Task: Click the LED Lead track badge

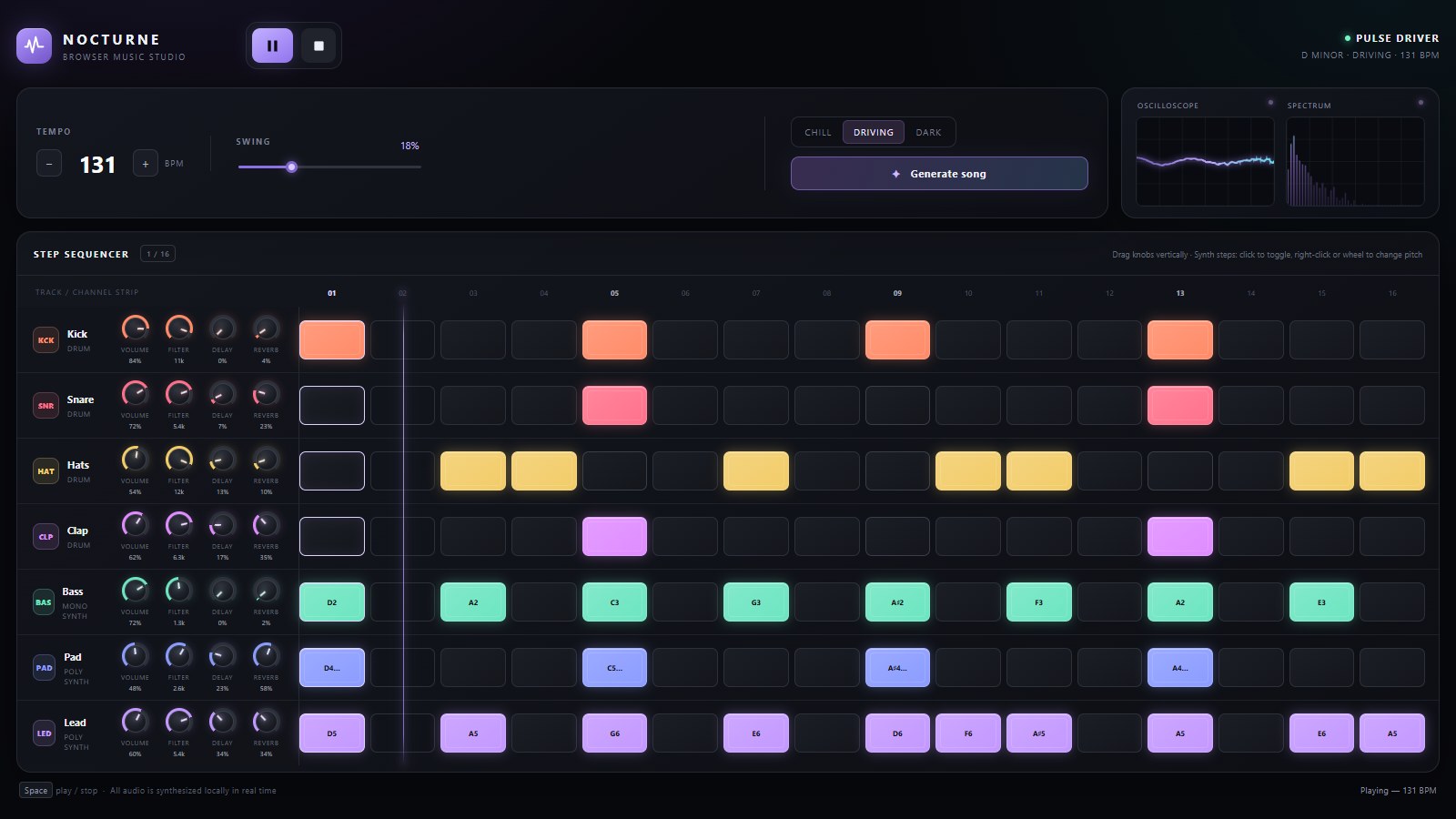Action: [44, 733]
